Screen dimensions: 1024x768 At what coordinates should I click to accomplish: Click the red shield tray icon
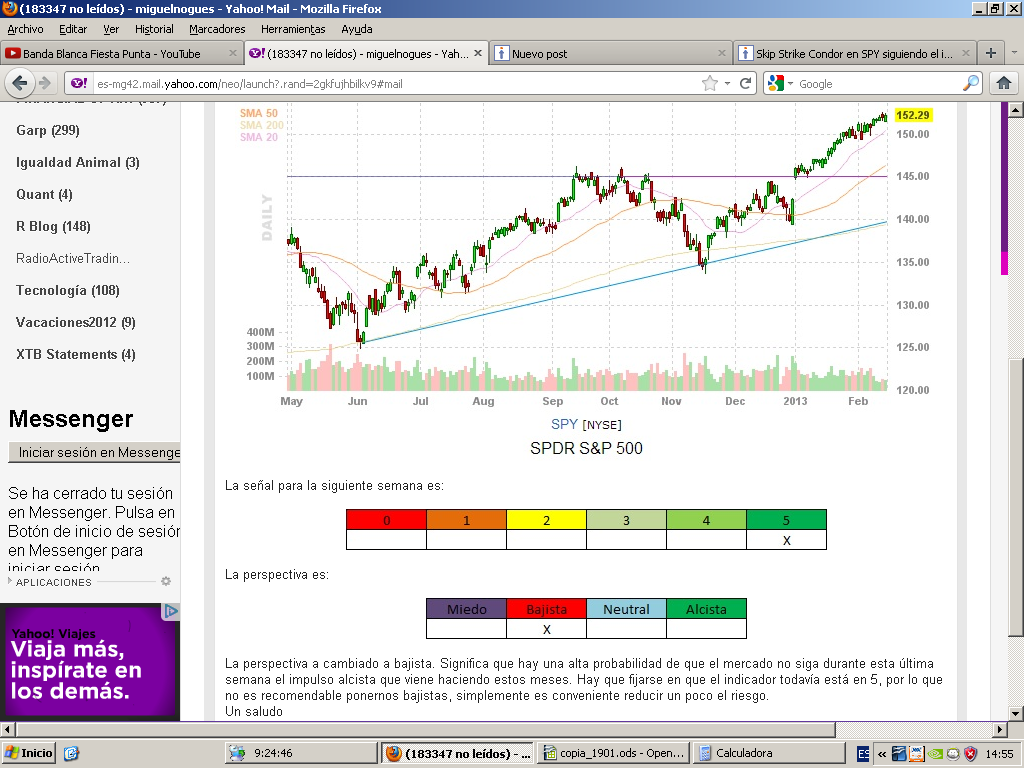coord(970,754)
